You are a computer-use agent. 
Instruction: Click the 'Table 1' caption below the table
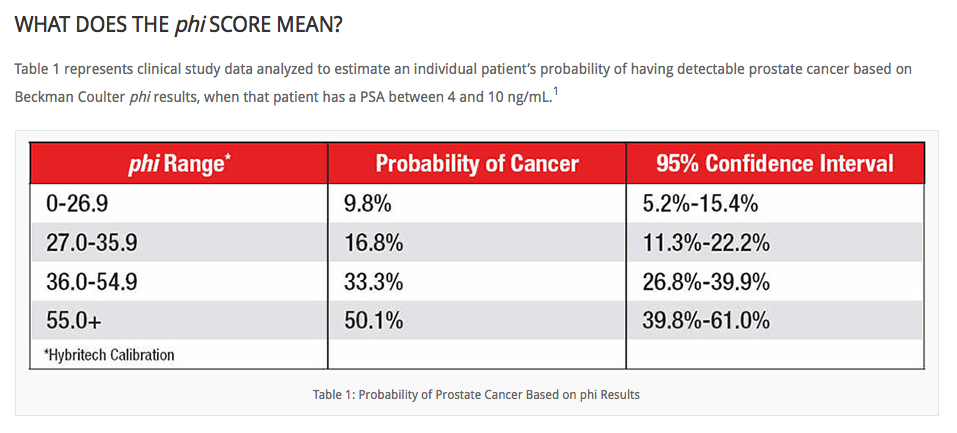click(x=476, y=394)
